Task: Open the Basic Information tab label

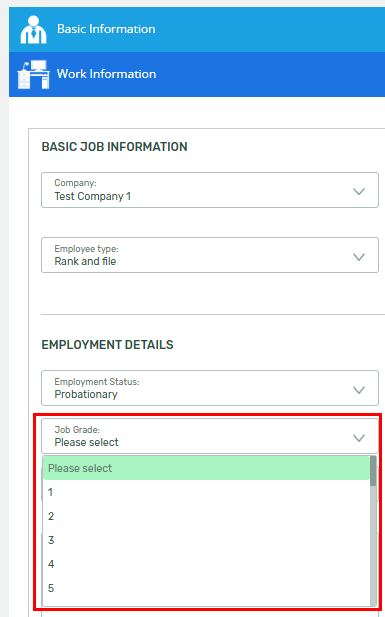Action: pyautogui.click(x=106, y=29)
